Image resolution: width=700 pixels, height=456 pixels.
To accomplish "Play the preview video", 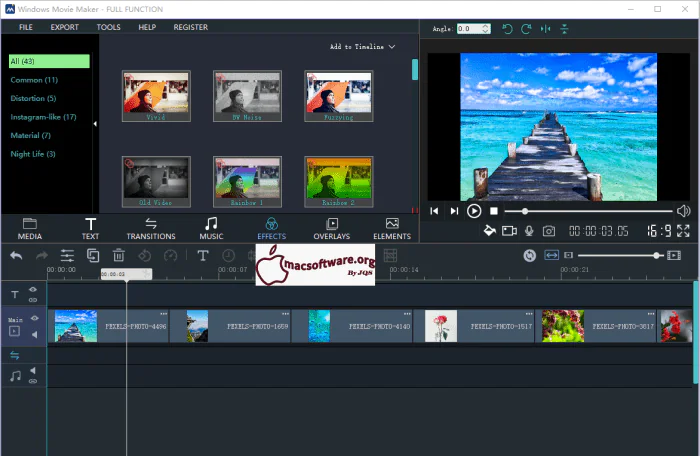I will (474, 211).
